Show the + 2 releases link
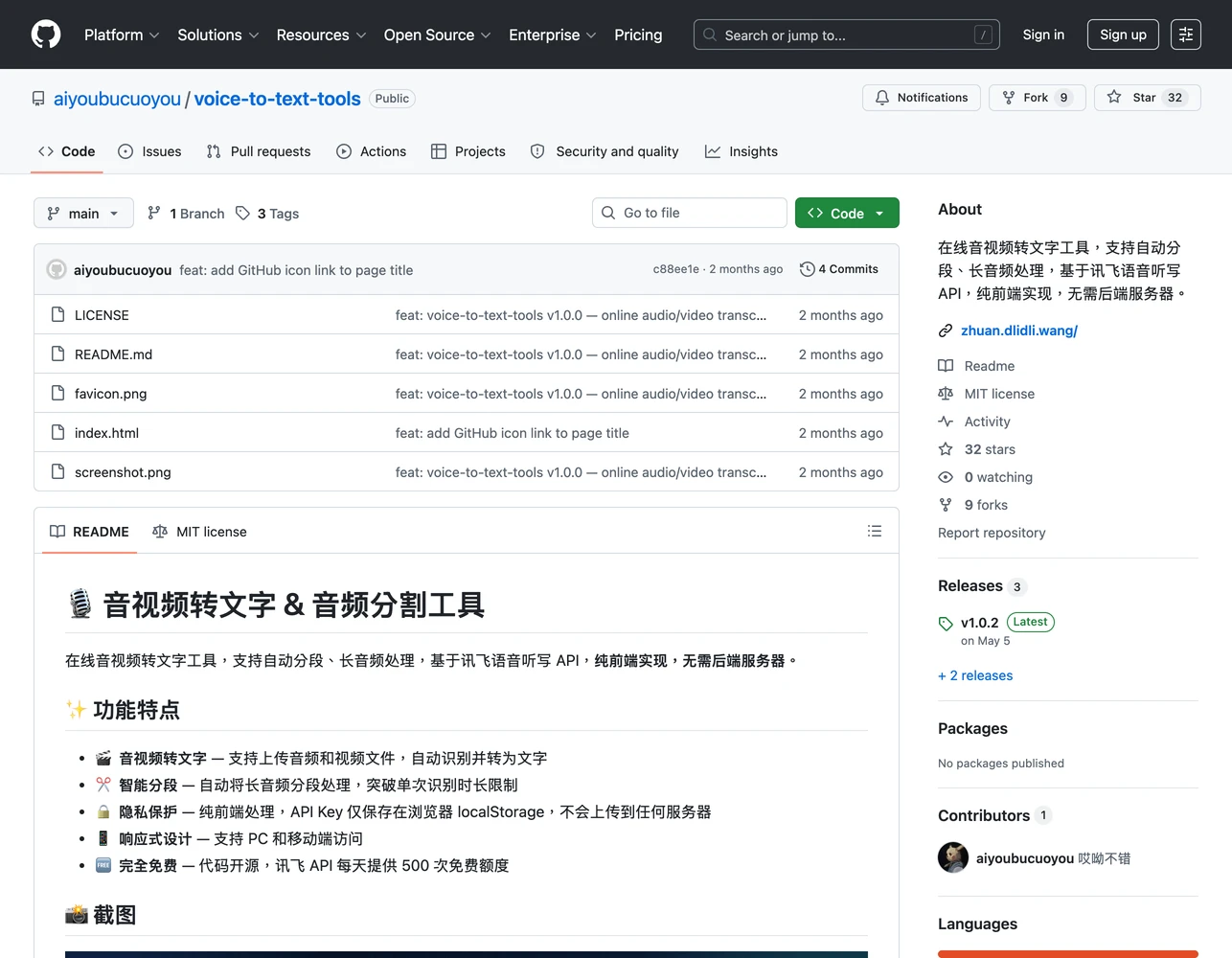Image resolution: width=1232 pixels, height=958 pixels. coord(975,675)
